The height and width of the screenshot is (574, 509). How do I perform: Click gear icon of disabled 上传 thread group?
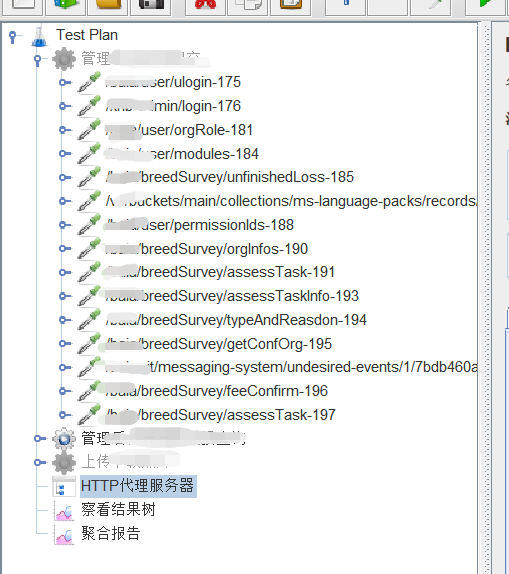coord(64,462)
